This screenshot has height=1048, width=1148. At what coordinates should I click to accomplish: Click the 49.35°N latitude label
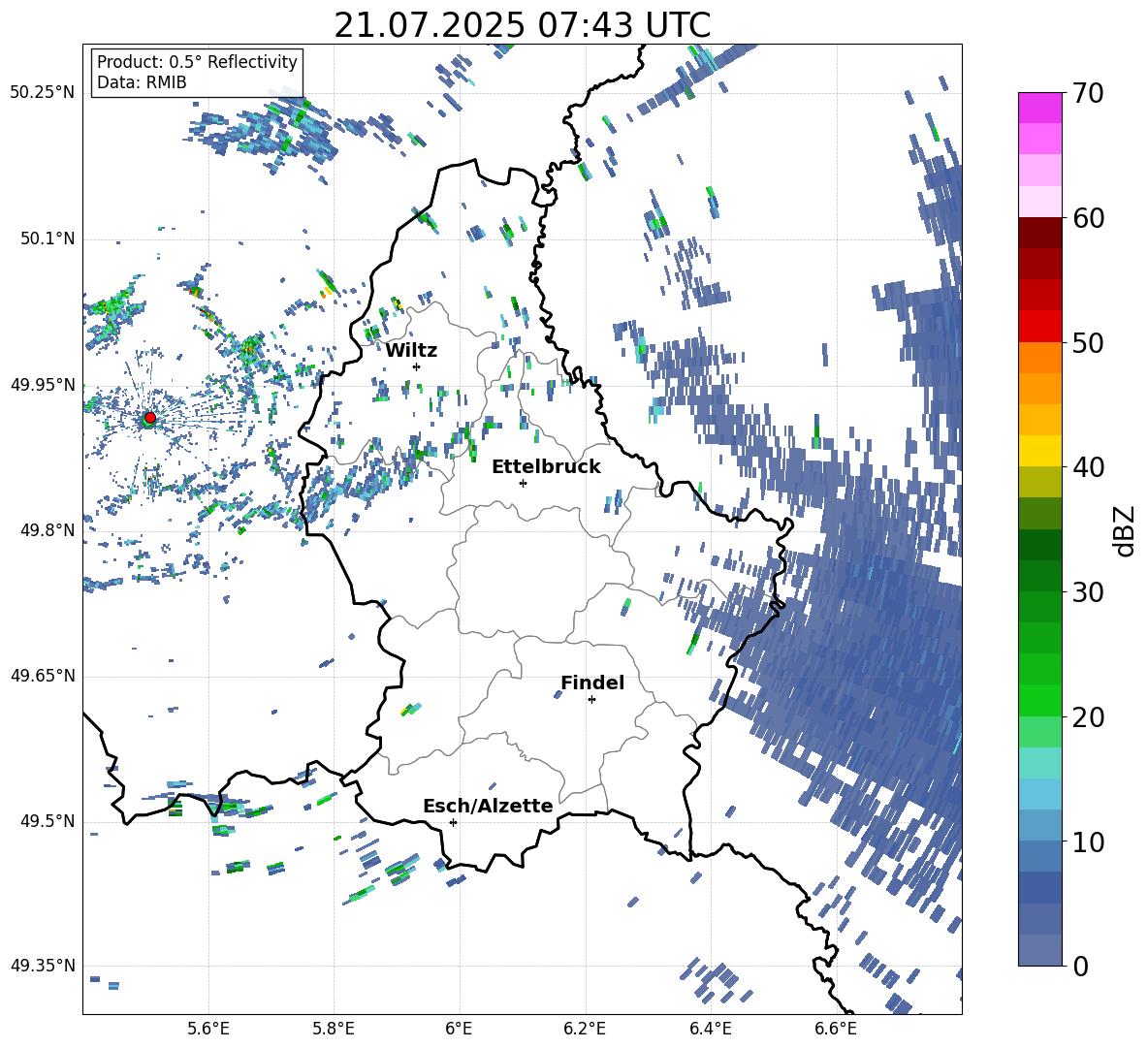[43, 966]
